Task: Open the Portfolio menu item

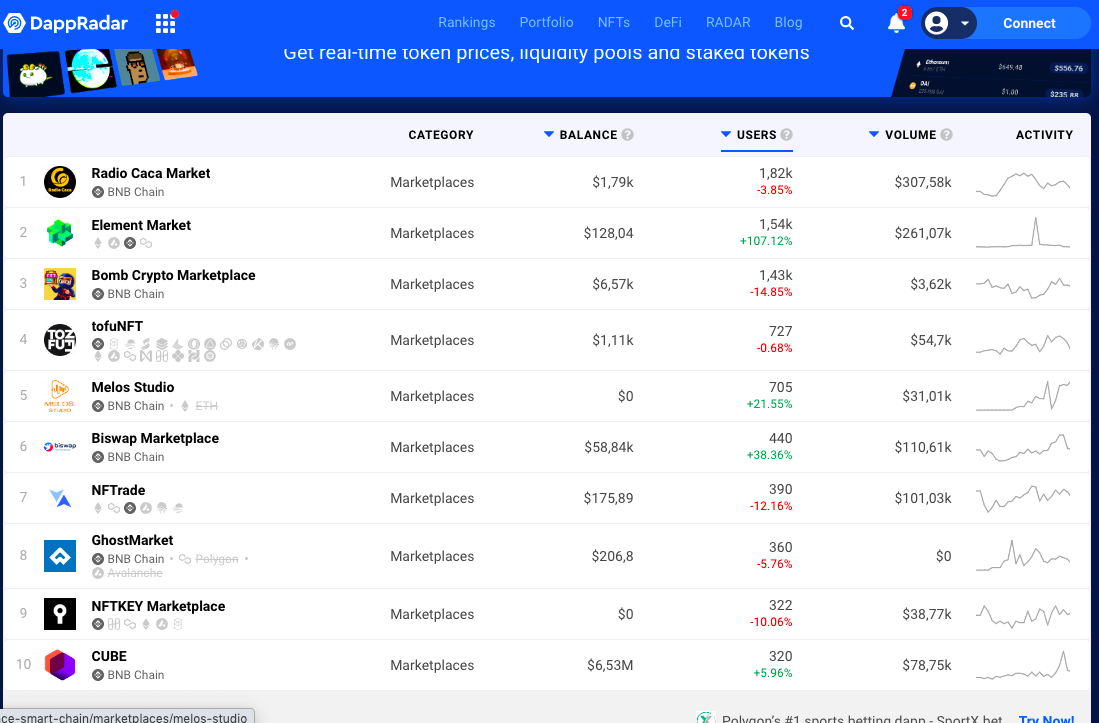Action: pos(546,22)
